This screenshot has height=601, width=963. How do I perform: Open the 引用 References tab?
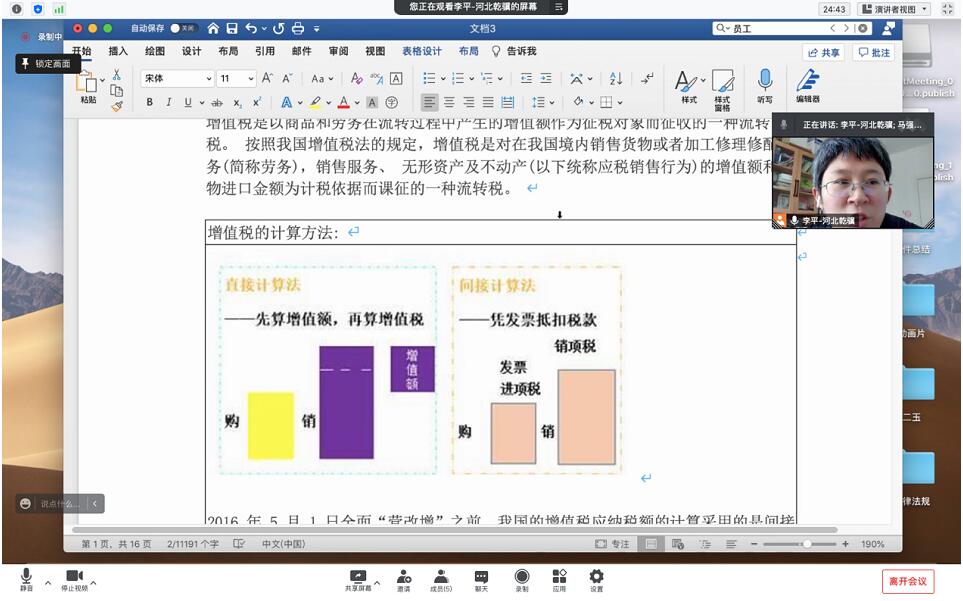pyautogui.click(x=265, y=51)
